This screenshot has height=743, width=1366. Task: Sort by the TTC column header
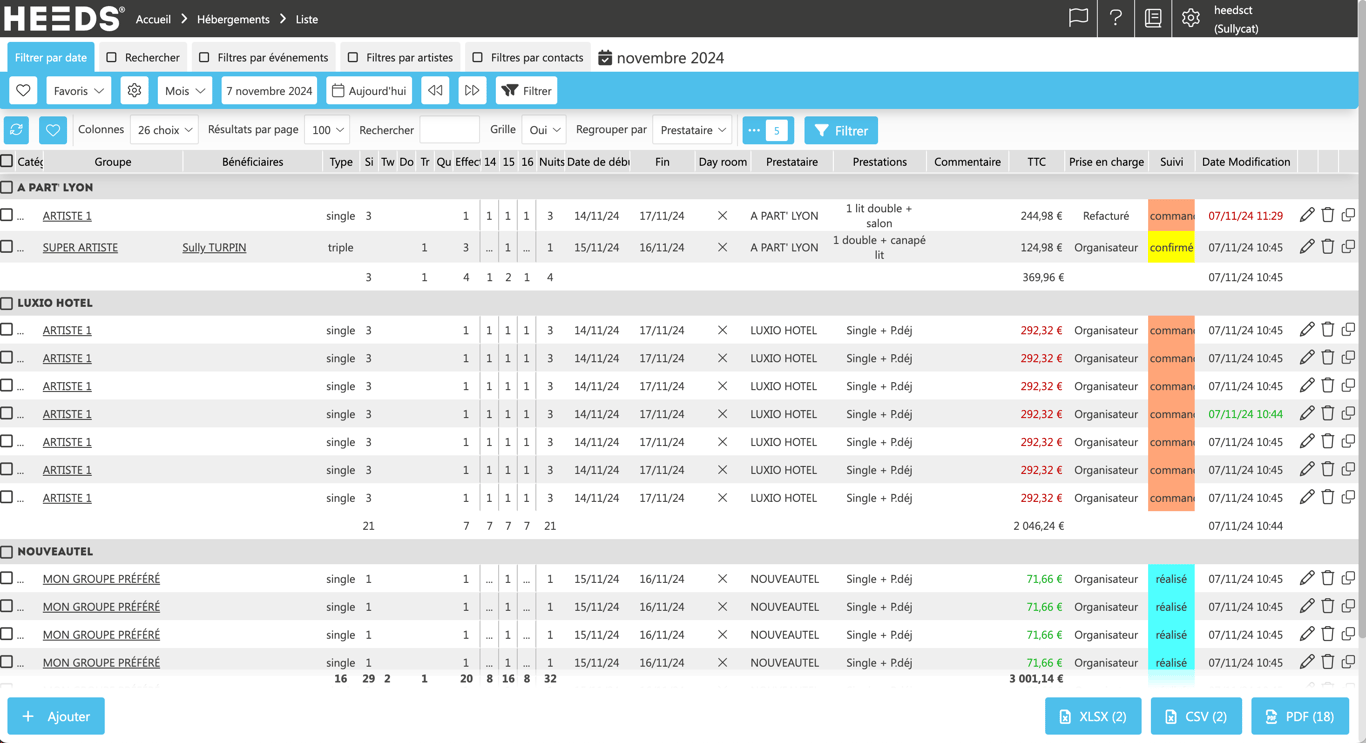[1036, 162]
